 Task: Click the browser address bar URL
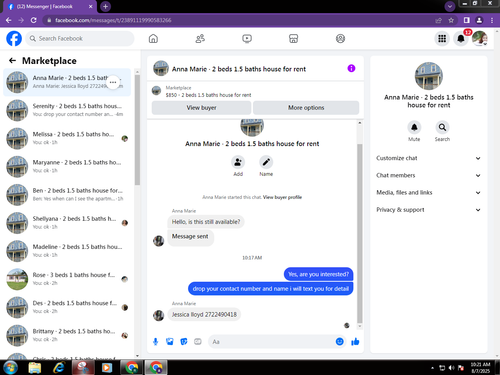click(x=113, y=20)
